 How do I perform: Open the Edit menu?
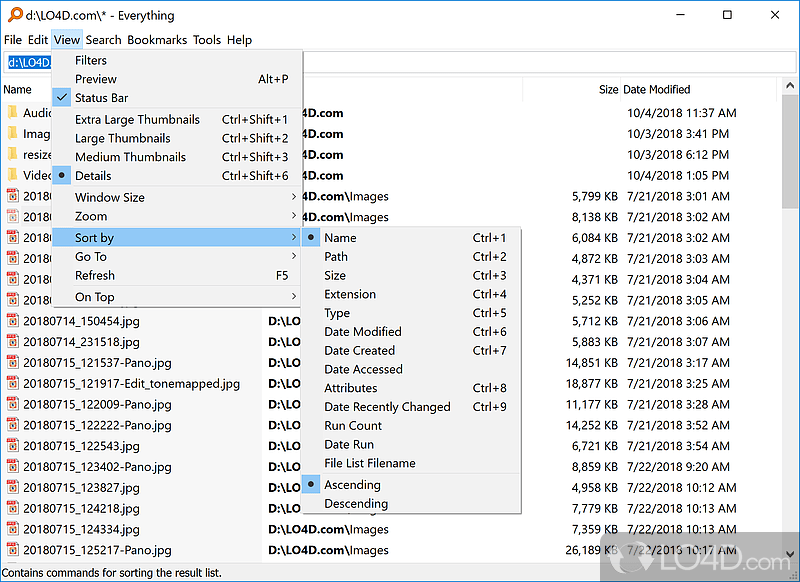coord(38,40)
